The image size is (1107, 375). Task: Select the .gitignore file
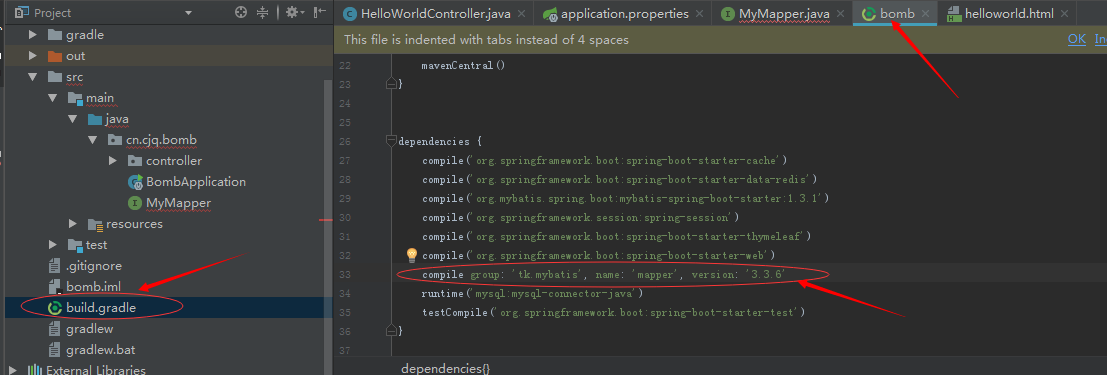tap(94, 266)
